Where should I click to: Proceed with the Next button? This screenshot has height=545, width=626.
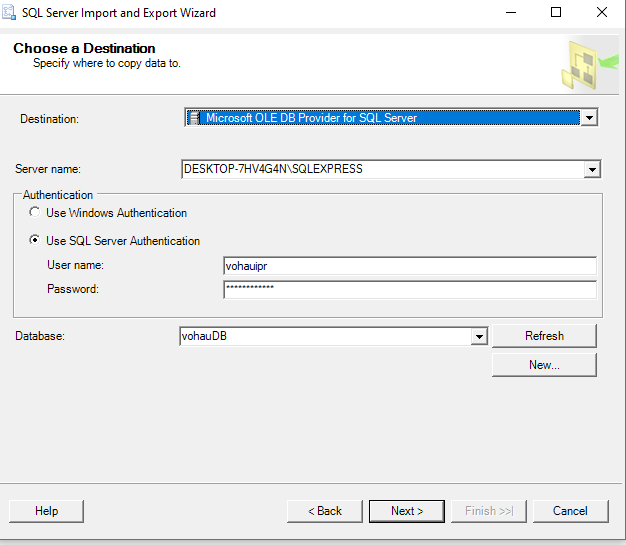click(406, 511)
